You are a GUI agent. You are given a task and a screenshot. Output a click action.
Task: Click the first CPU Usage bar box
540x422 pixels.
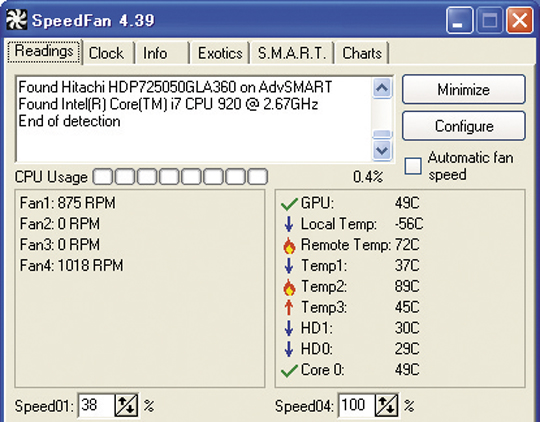click(103, 176)
